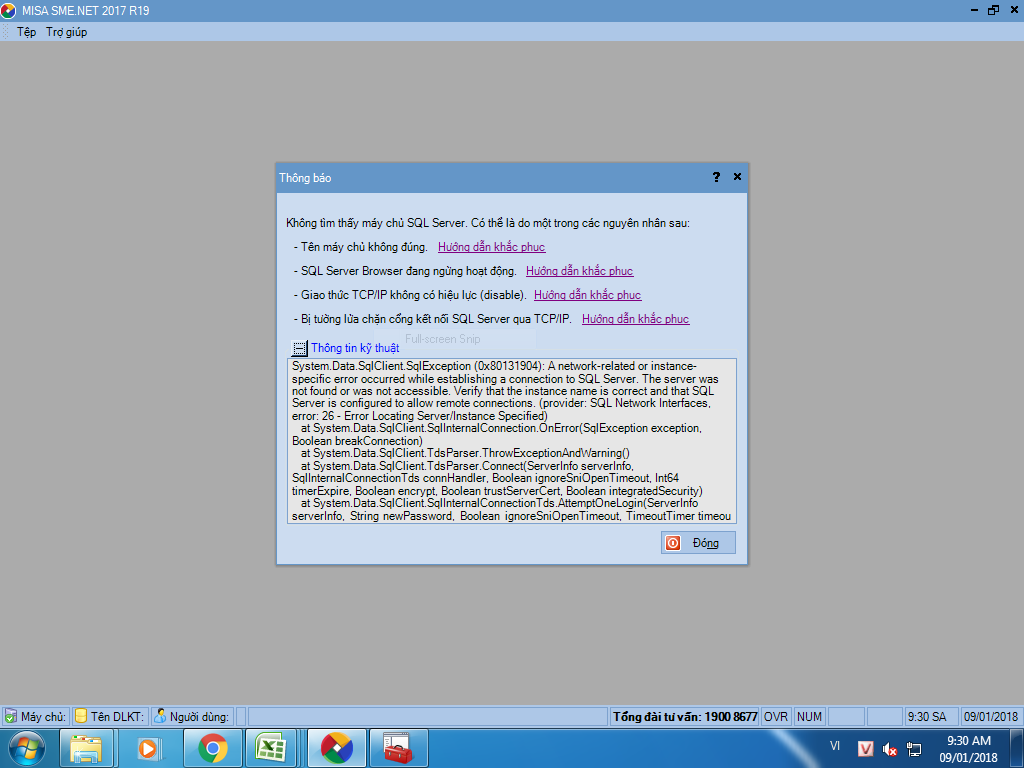
Task: Open the red toolbox taskbar application
Action: pos(398,748)
